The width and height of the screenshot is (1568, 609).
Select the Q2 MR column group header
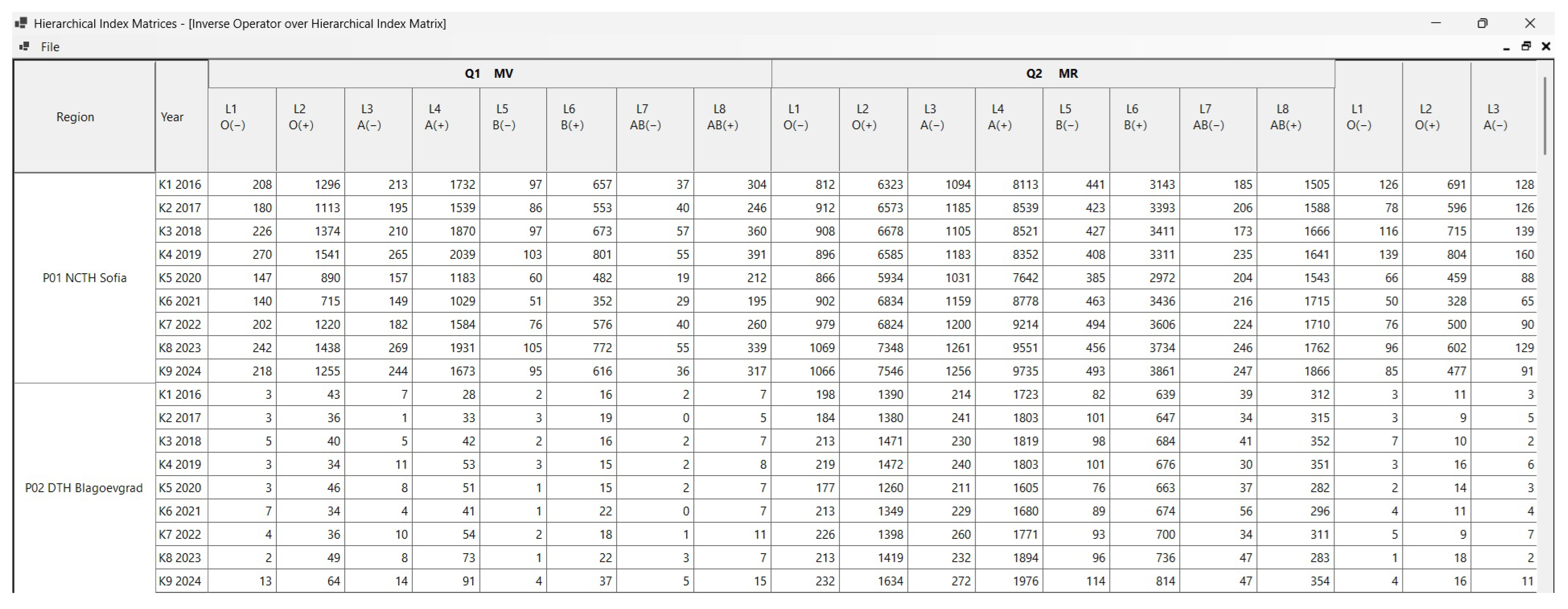(1052, 73)
